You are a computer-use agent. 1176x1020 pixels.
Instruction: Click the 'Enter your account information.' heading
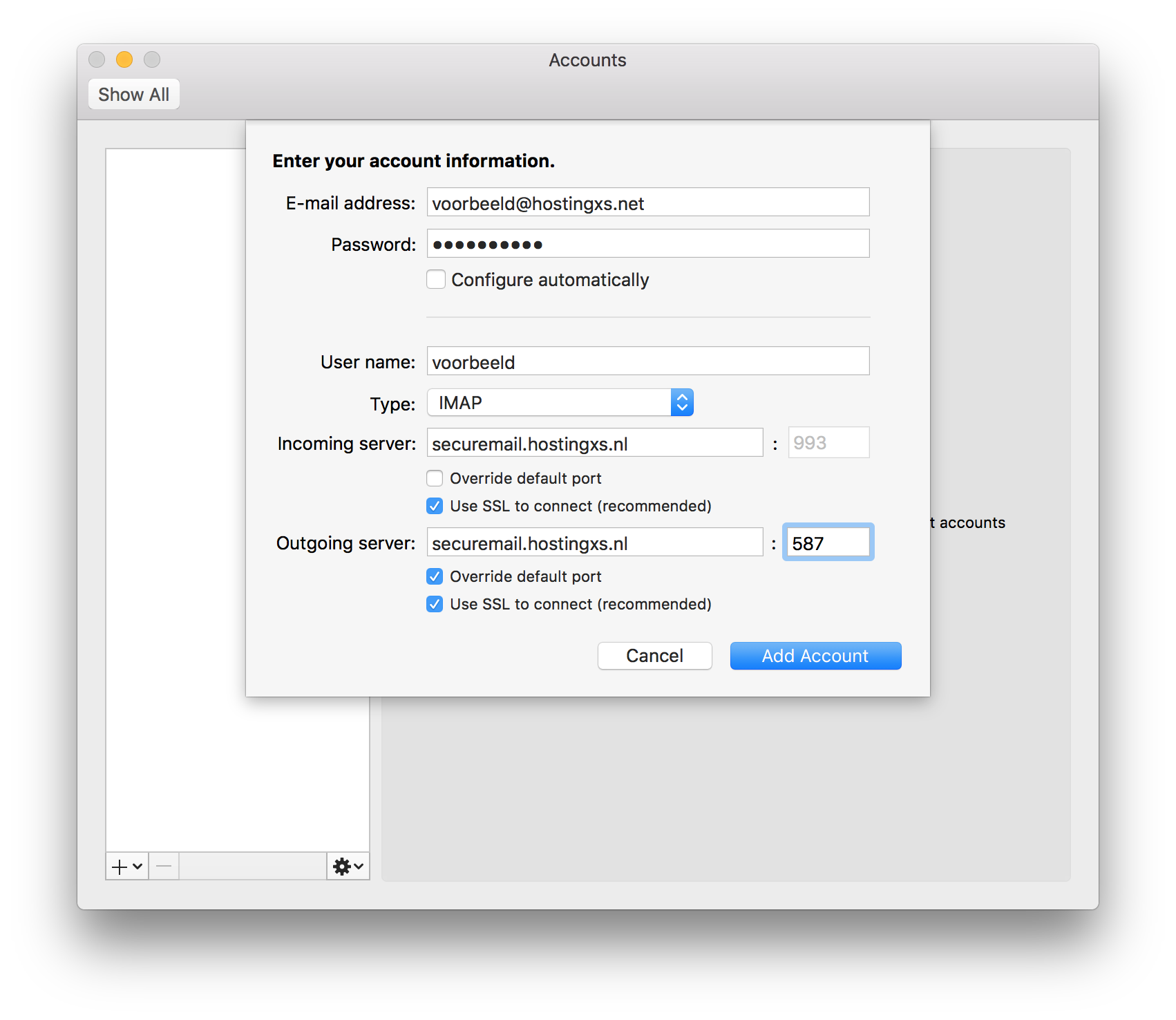click(x=413, y=161)
